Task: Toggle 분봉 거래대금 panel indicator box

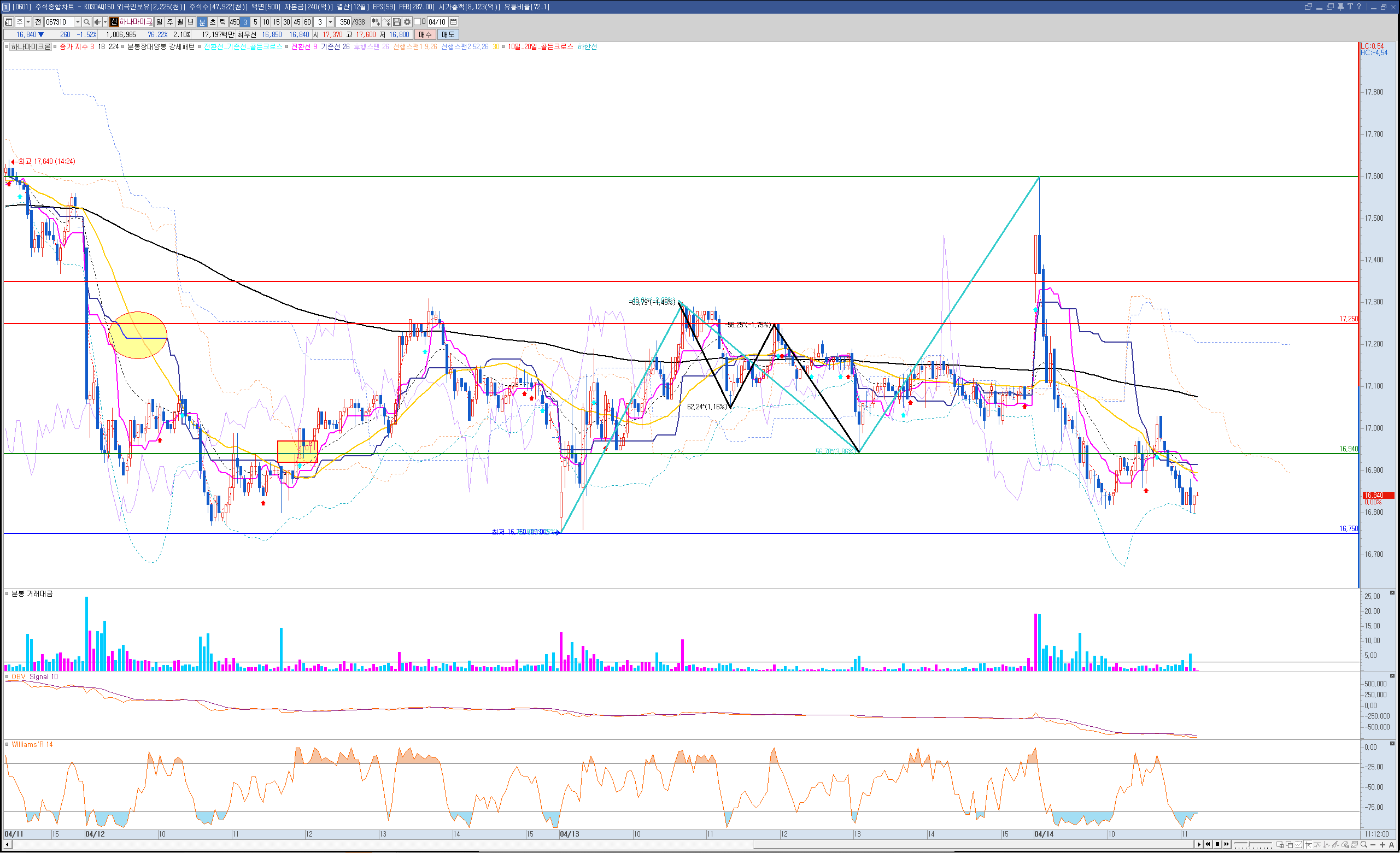Action: [x=7, y=593]
